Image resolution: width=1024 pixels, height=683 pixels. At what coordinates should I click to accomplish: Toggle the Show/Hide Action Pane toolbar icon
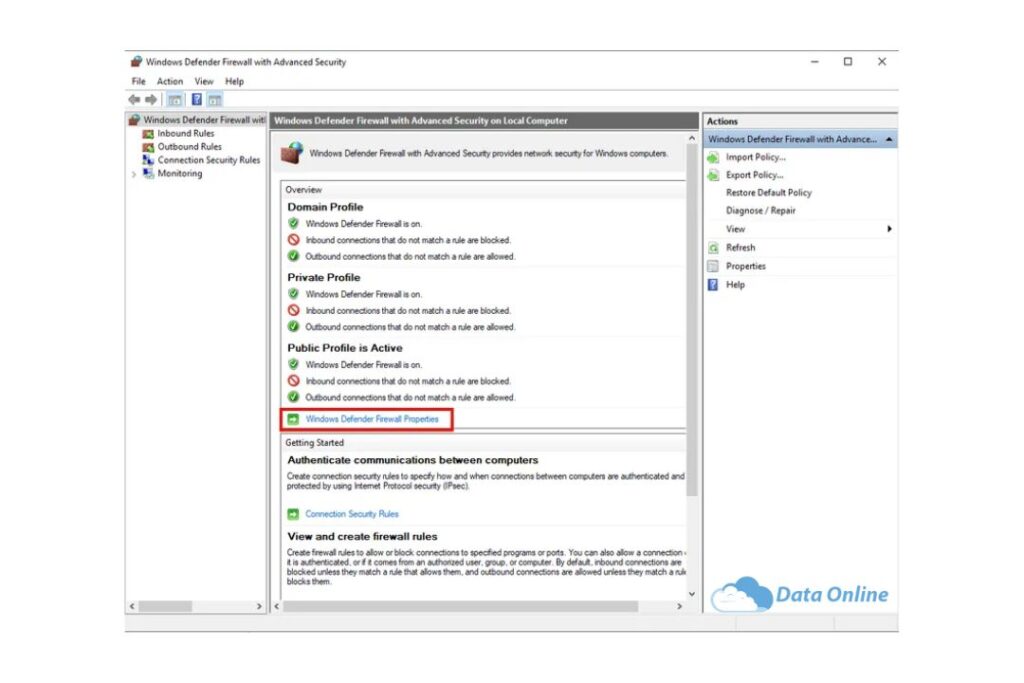pos(215,99)
